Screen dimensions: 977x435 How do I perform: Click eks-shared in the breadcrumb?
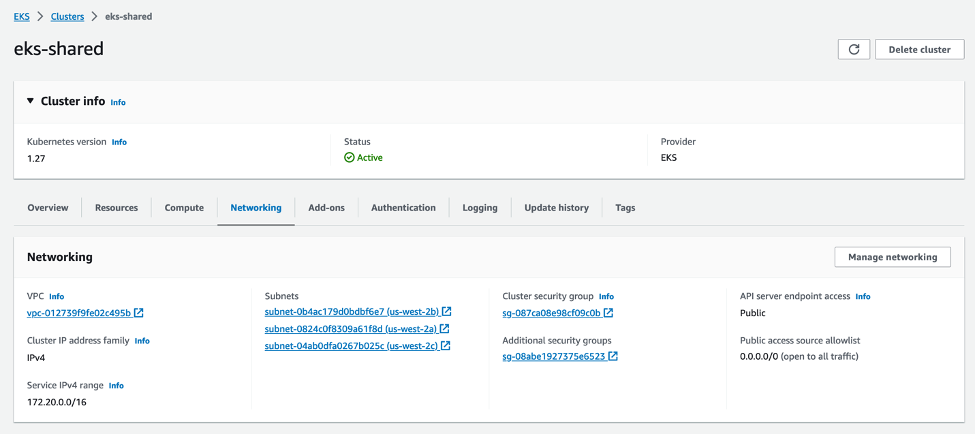click(128, 17)
